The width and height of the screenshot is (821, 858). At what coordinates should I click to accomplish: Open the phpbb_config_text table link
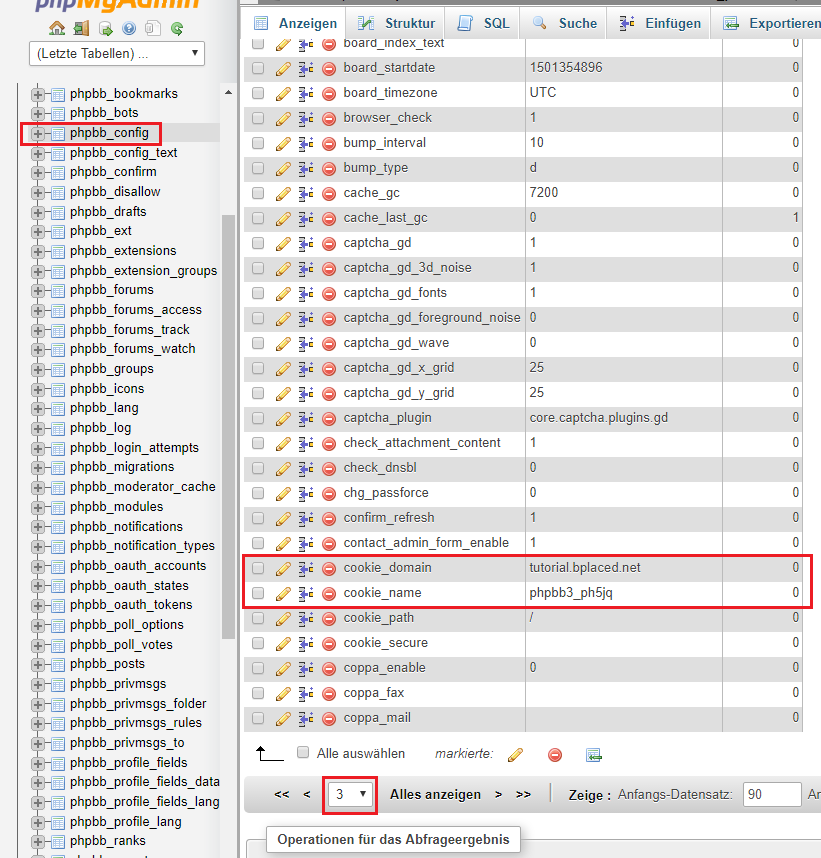point(123,152)
